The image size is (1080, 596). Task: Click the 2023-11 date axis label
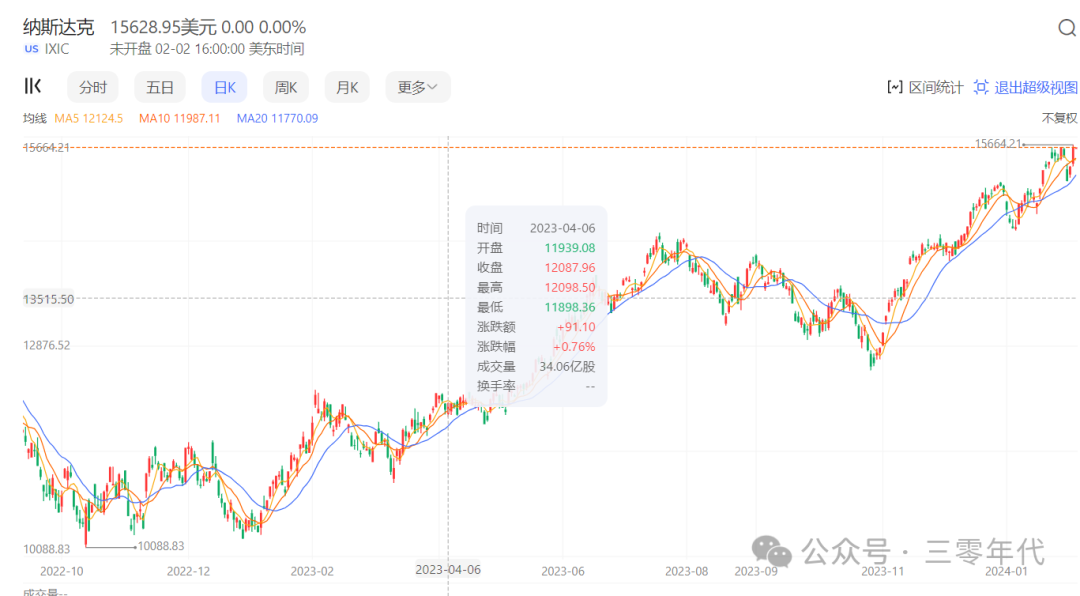[x=882, y=571]
